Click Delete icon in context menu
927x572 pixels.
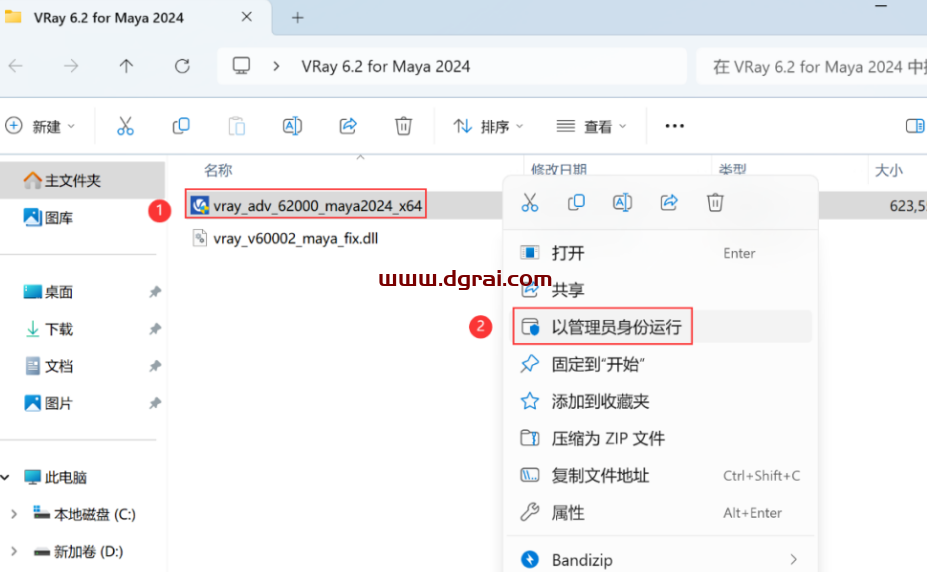[x=715, y=203]
